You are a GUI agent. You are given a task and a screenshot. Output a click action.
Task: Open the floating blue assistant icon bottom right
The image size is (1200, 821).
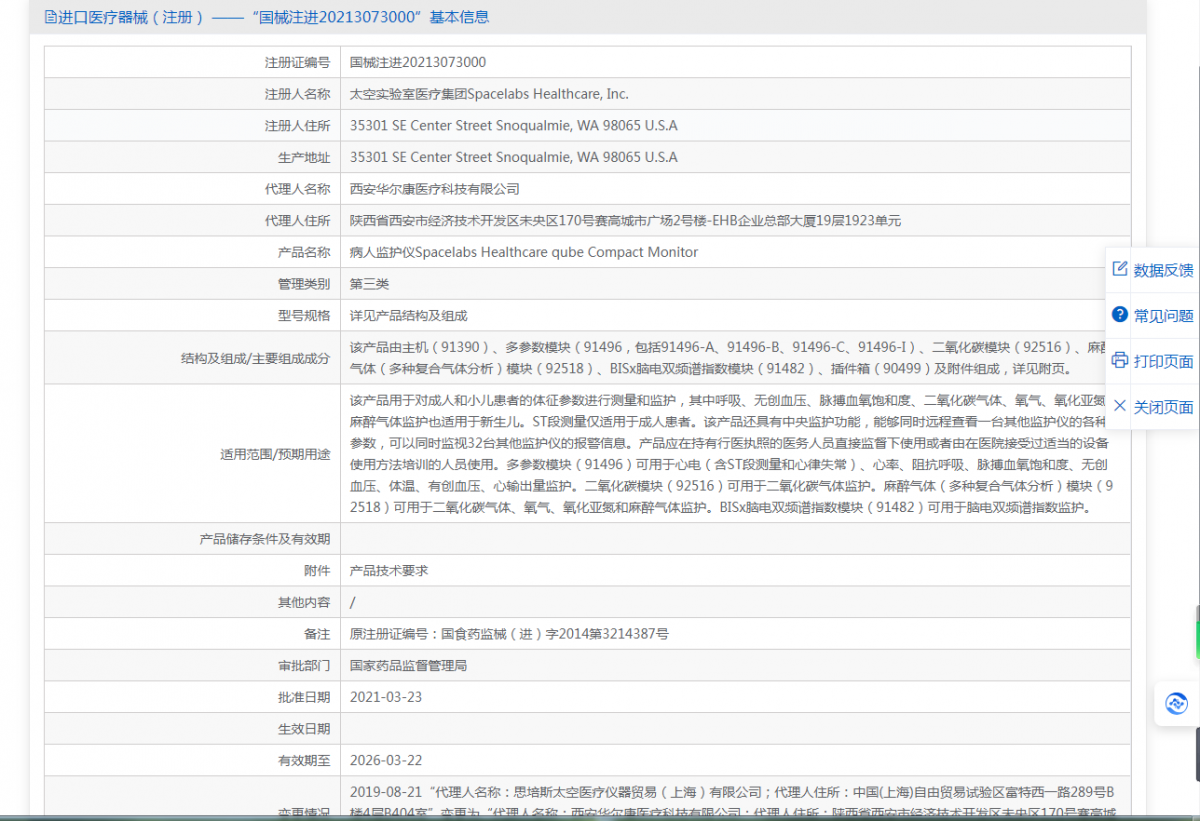tap(1176, 704)
